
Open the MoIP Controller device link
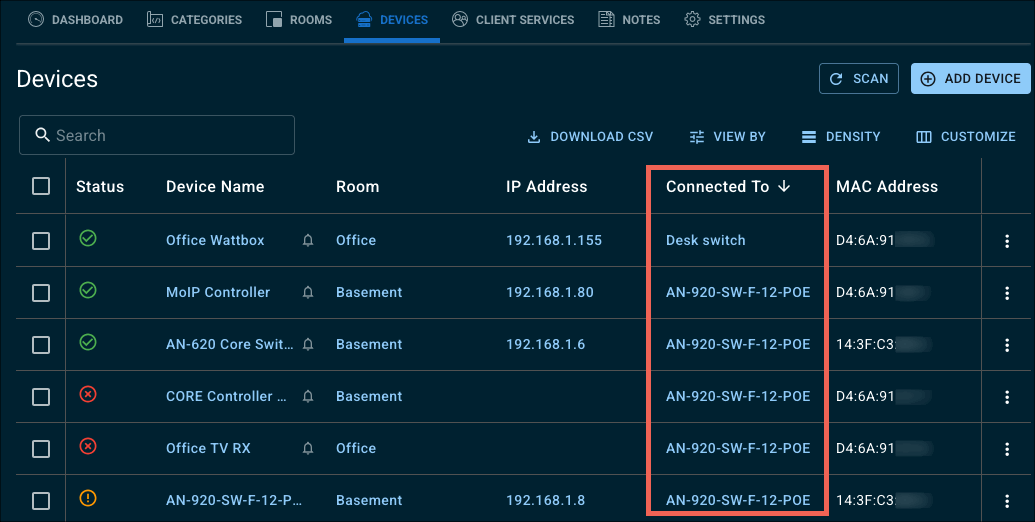(218, 292)
